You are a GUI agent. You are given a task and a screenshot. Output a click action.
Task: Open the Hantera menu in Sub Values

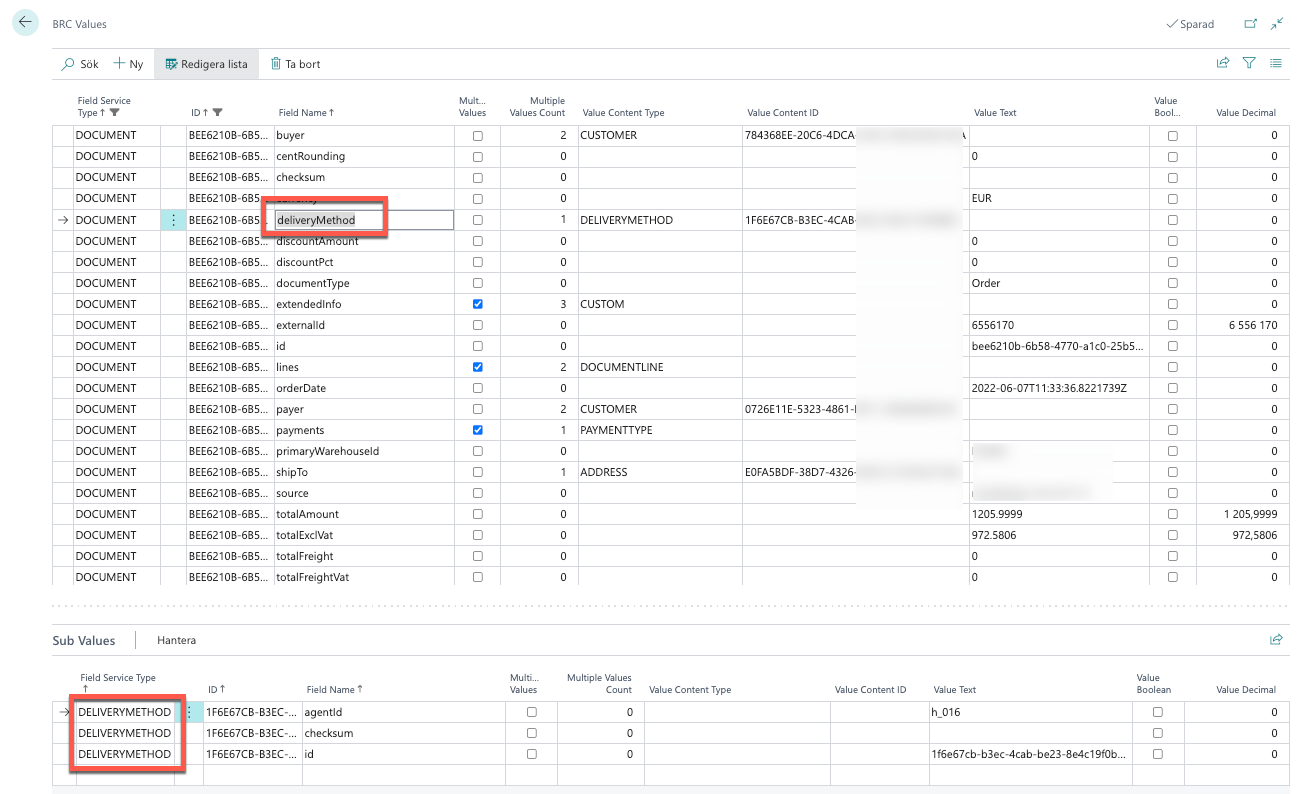coord(176,640)
